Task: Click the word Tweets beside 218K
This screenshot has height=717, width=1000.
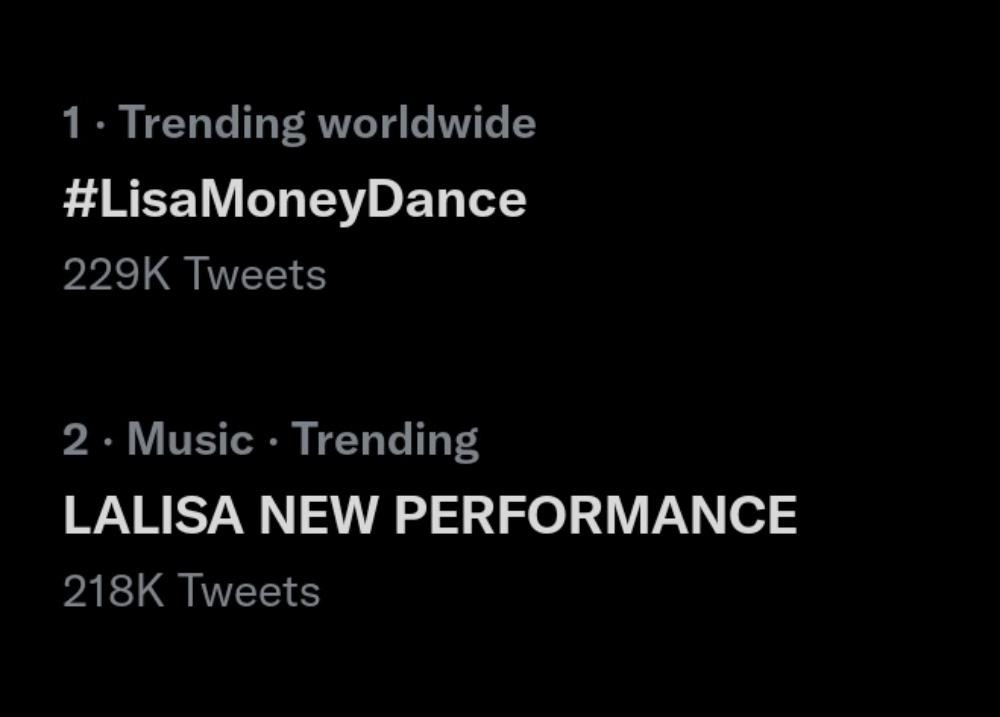Action: coord(250,591)
